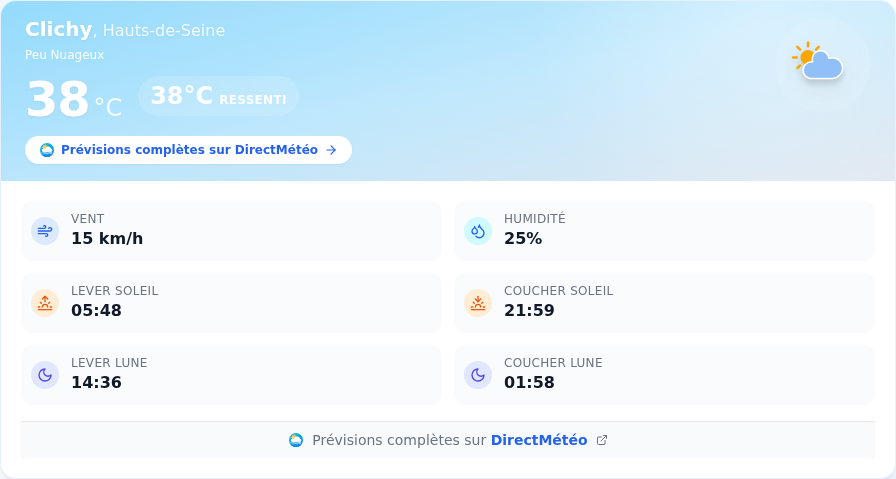The image size is (896, 479).
Task: Click the moon icon beside Lever Lune
Action: tap(45, 375)
